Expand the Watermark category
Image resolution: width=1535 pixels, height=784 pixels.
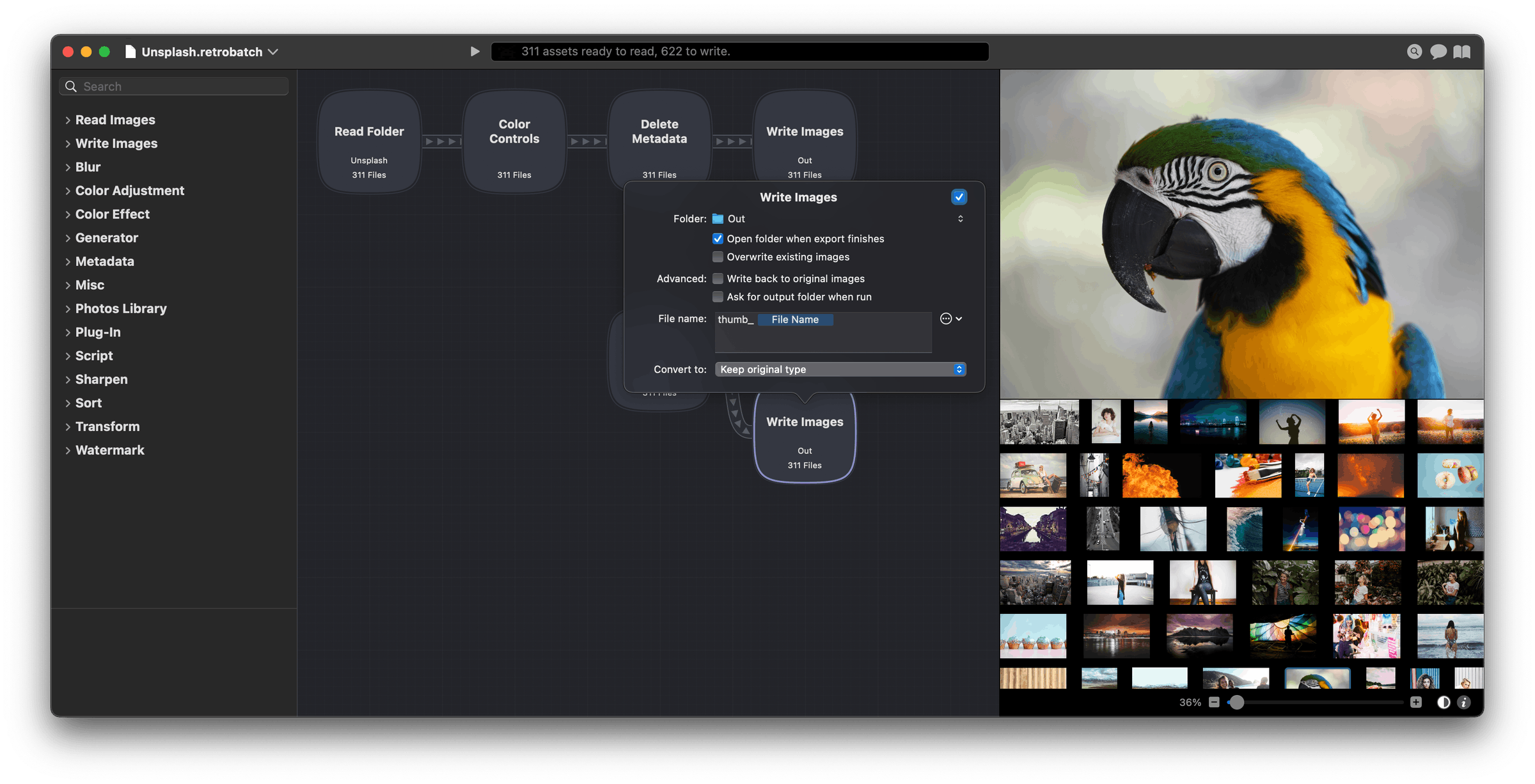pos(68,450)
